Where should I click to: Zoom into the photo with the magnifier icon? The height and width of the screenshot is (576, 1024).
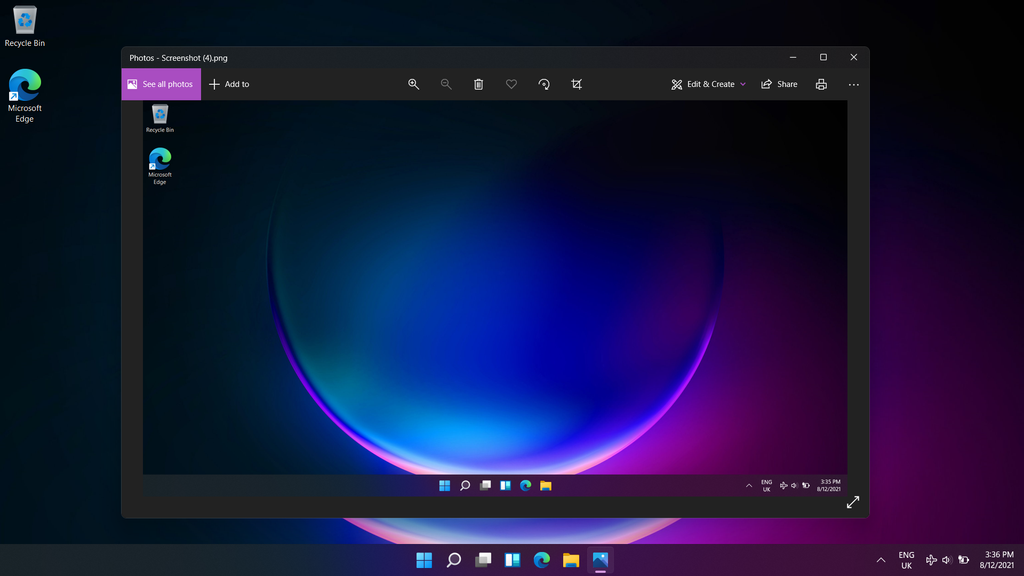tap(413, 84)
